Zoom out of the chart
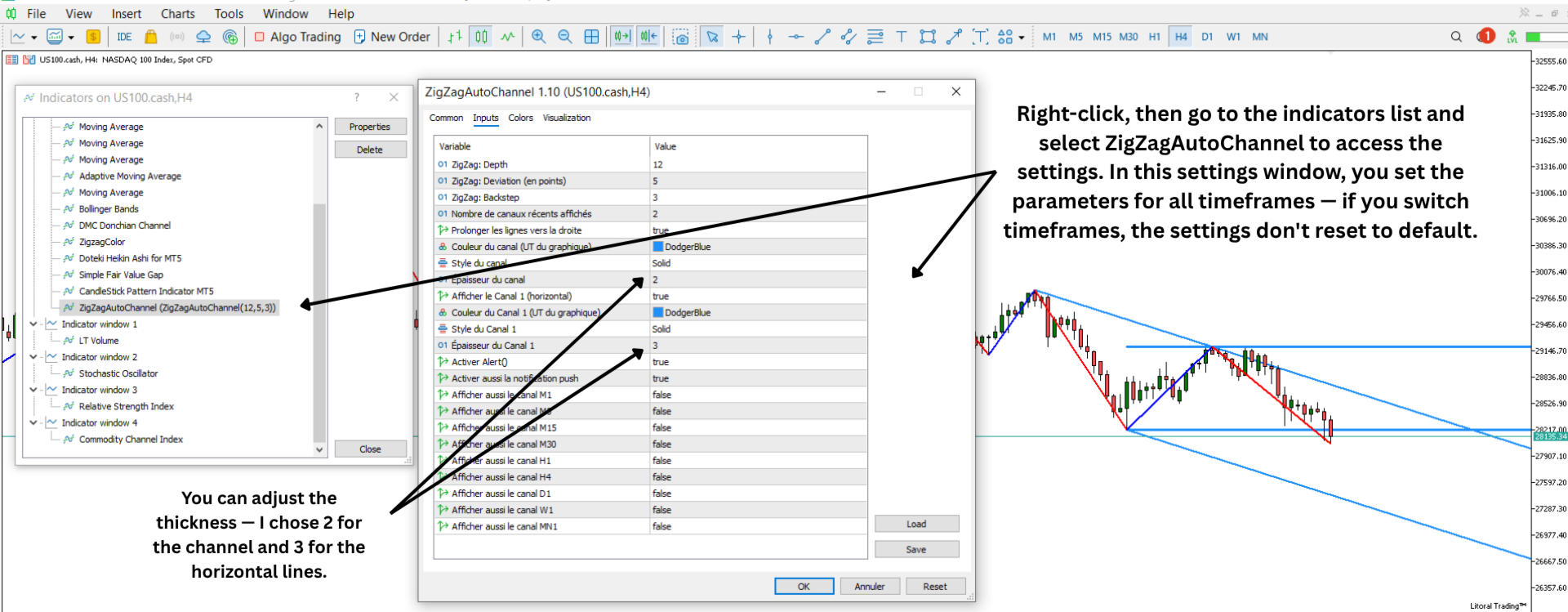 pyautogui.click(x=565, y=37)
